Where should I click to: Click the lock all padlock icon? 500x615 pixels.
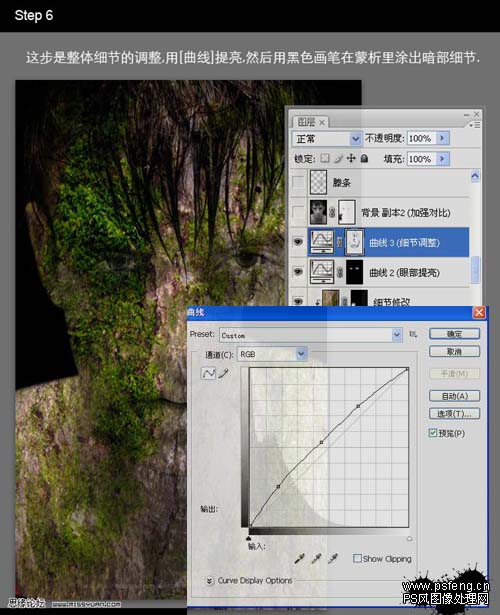(364, 158)
